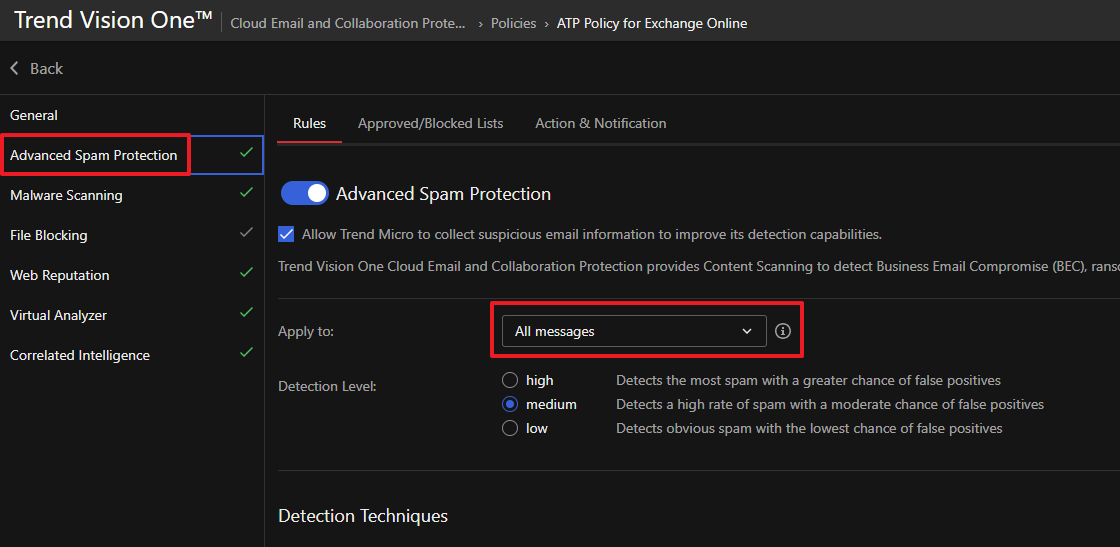The width and height of the screenshot is (1120, 547).
Task: Go to Policies in the breadcrumb
Action: click(513, 23)
